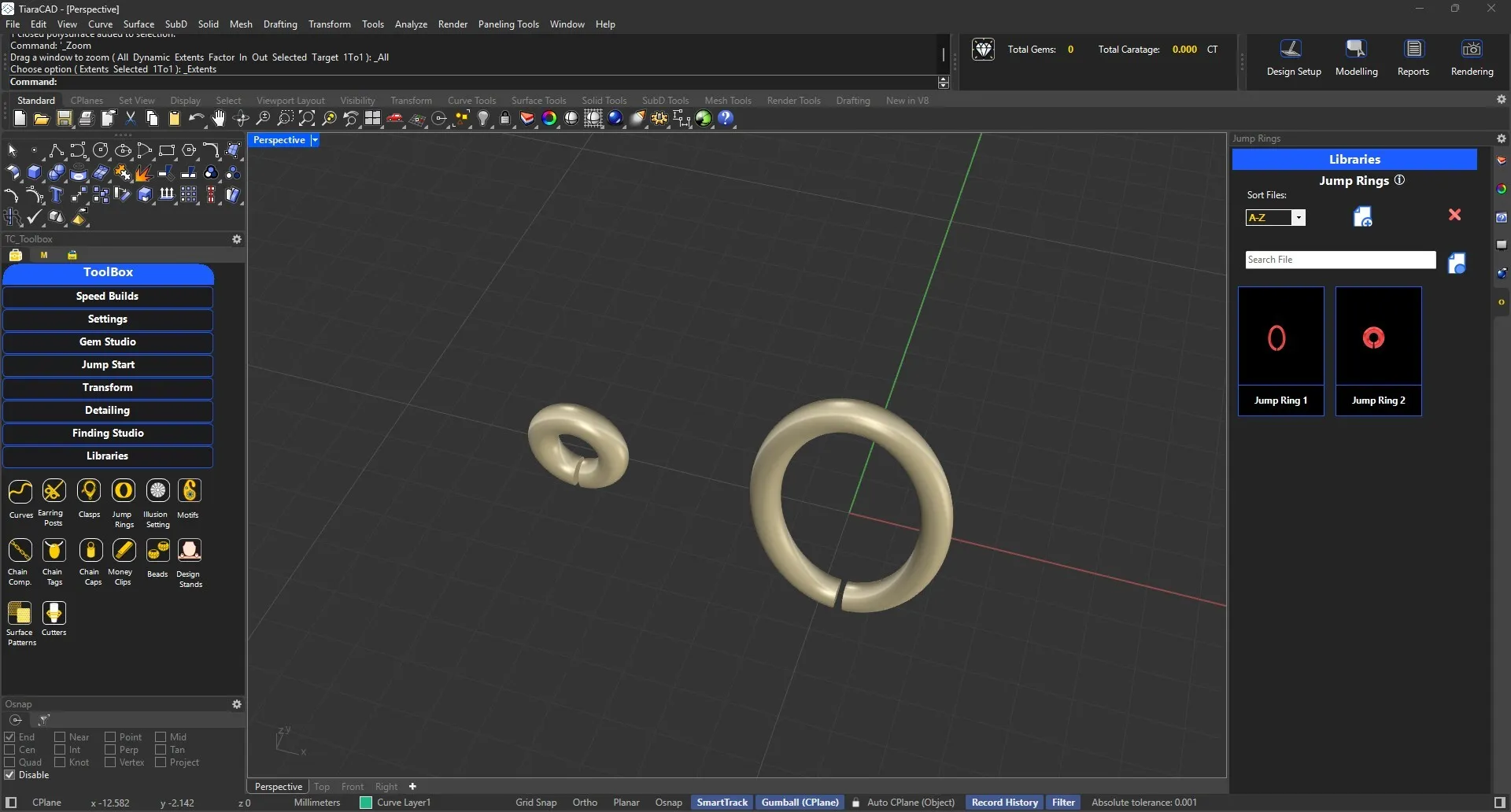
Task: Open the Jump Rings library icon
Action: (124, 491)
